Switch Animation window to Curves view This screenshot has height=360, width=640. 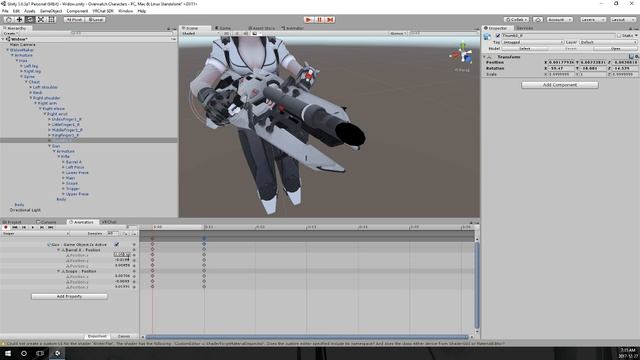124,336
